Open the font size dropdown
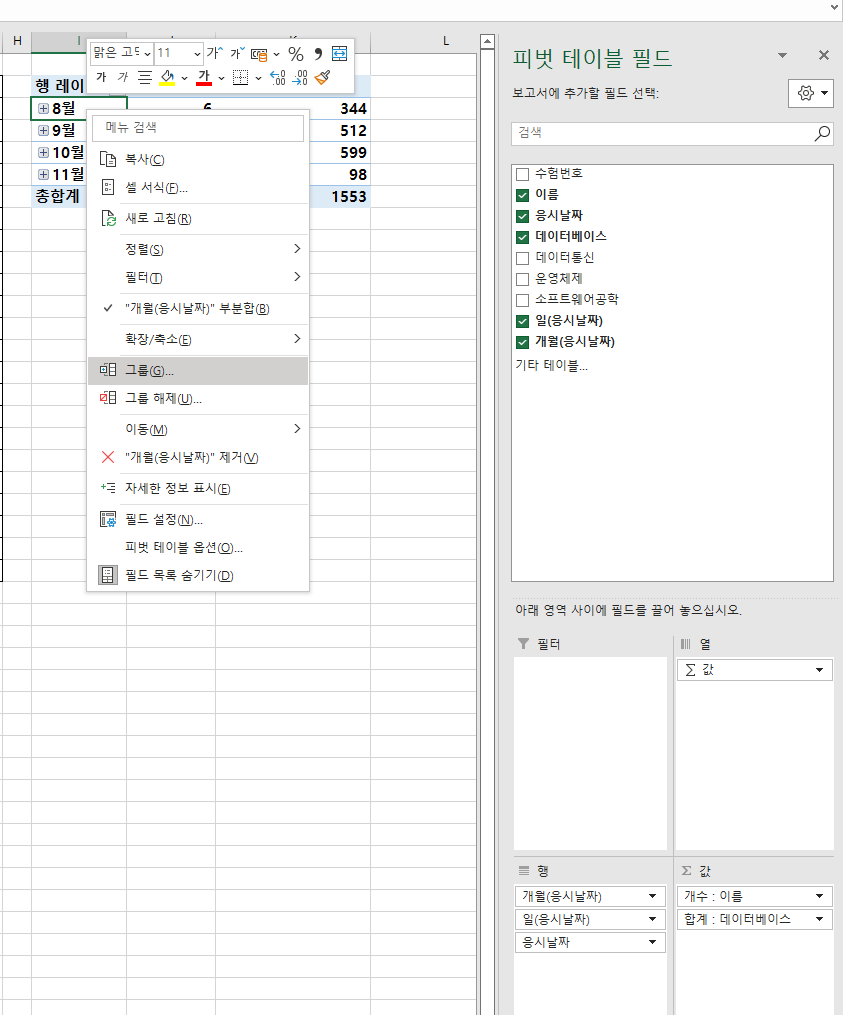Viewport: 843px width, 1015px height. (x=195, y=53)
